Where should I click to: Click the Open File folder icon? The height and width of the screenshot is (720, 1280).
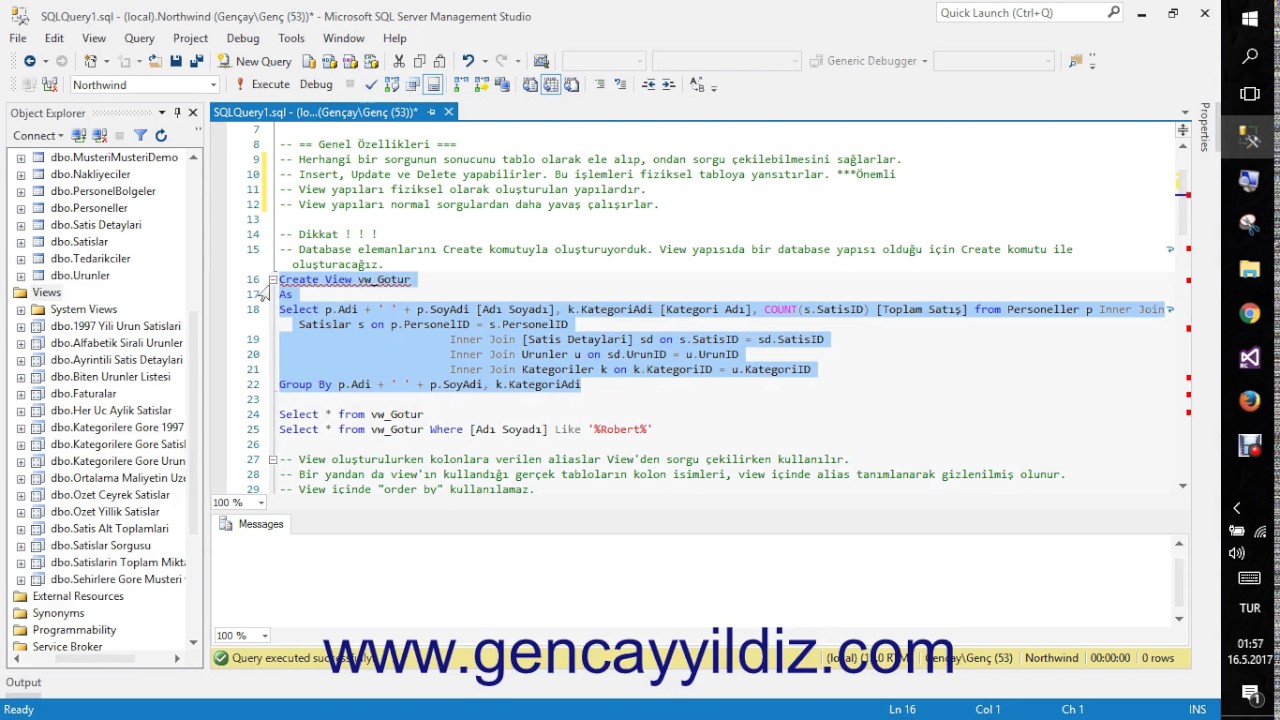(x=155, y=61)
